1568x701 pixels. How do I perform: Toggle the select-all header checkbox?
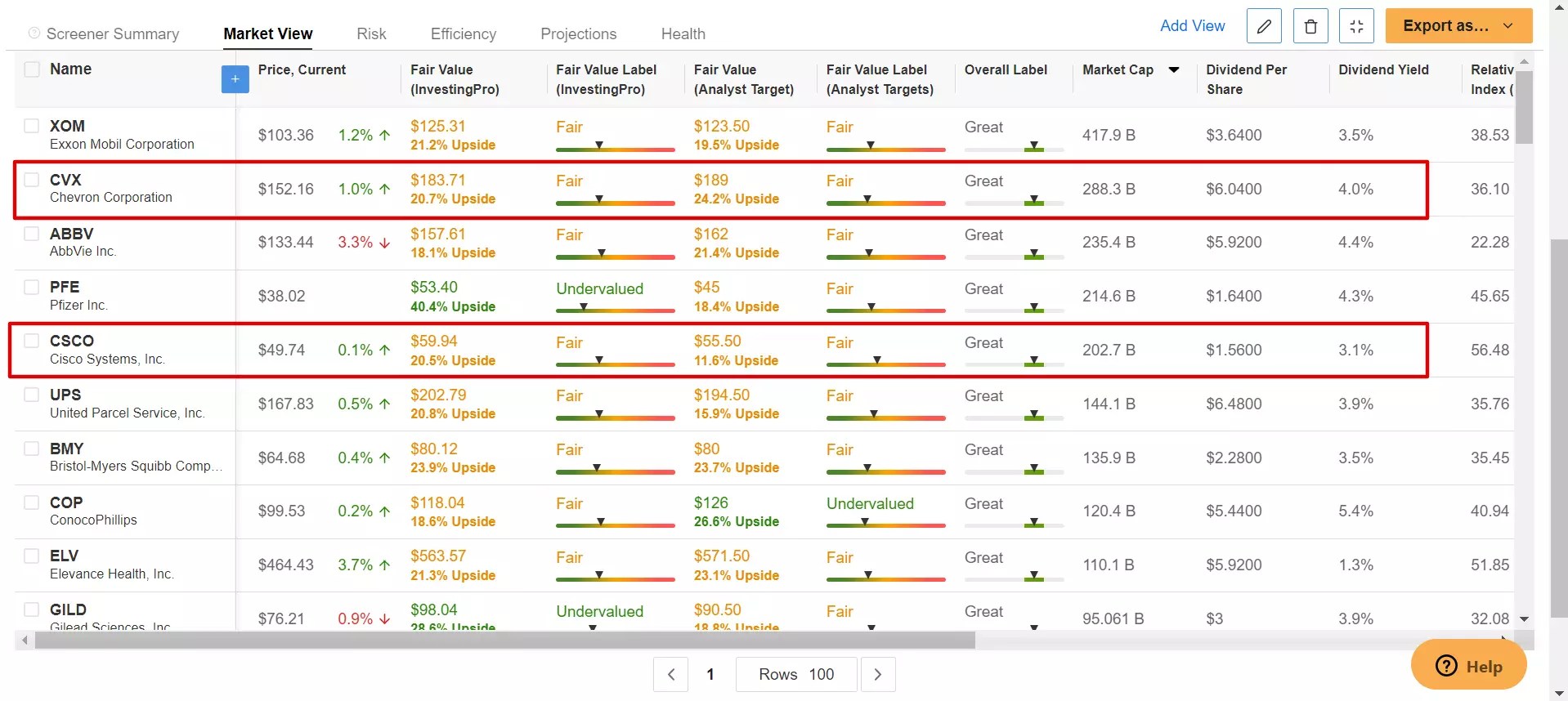coord(32,69)
